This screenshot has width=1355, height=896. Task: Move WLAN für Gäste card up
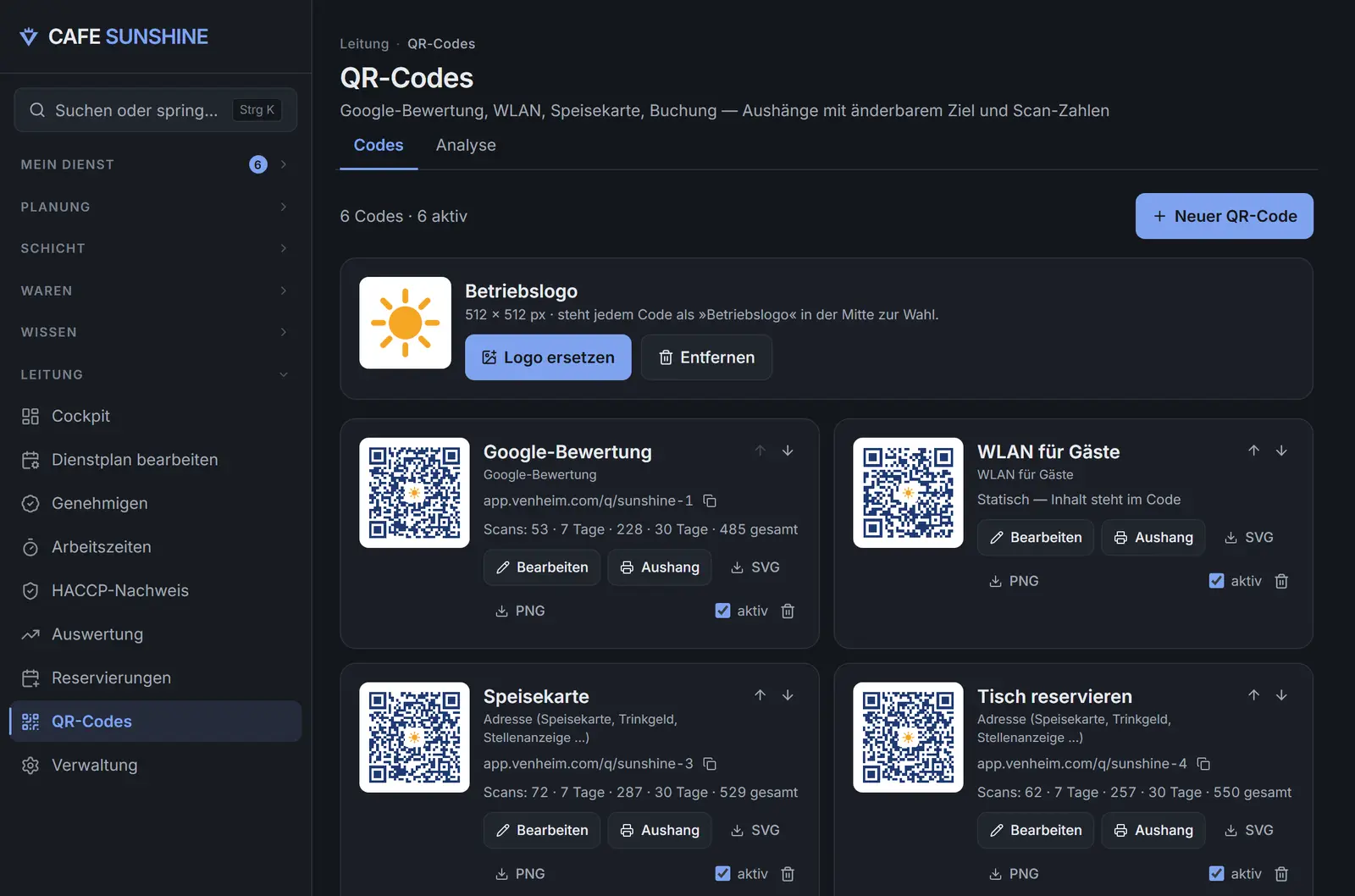coord(1254,451)
